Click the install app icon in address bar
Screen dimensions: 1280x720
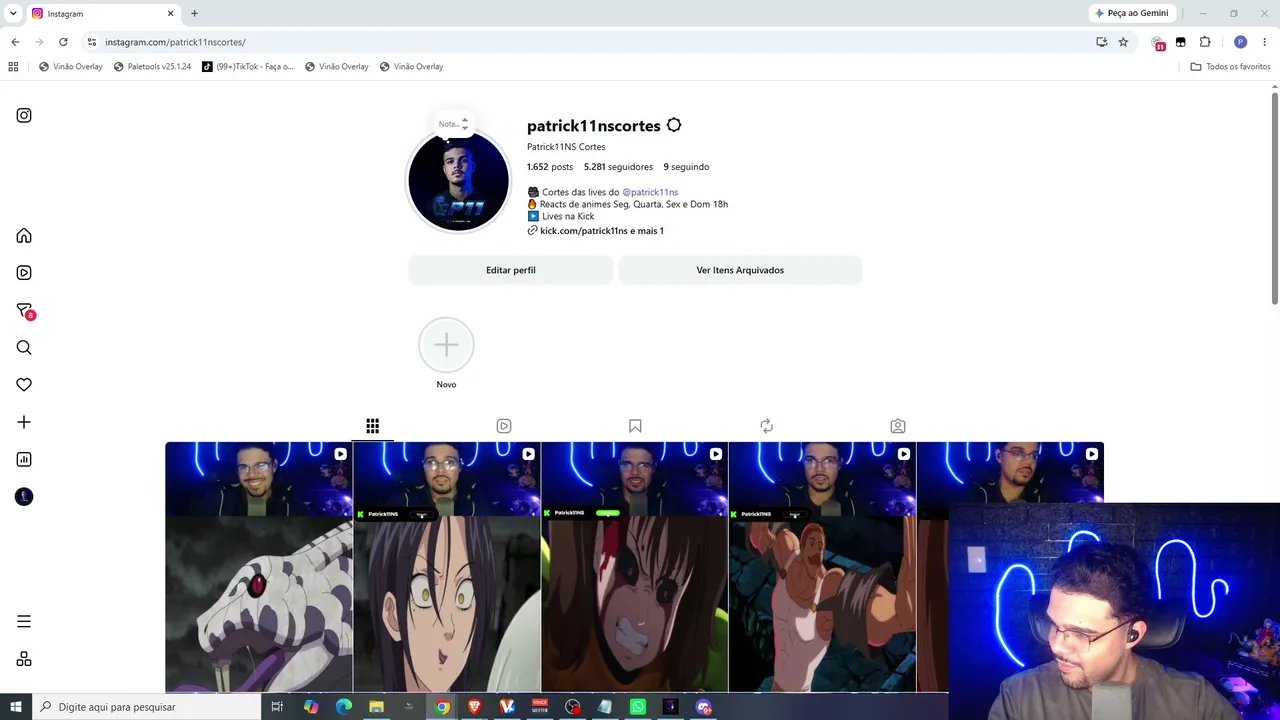[x=1101, y=42]
